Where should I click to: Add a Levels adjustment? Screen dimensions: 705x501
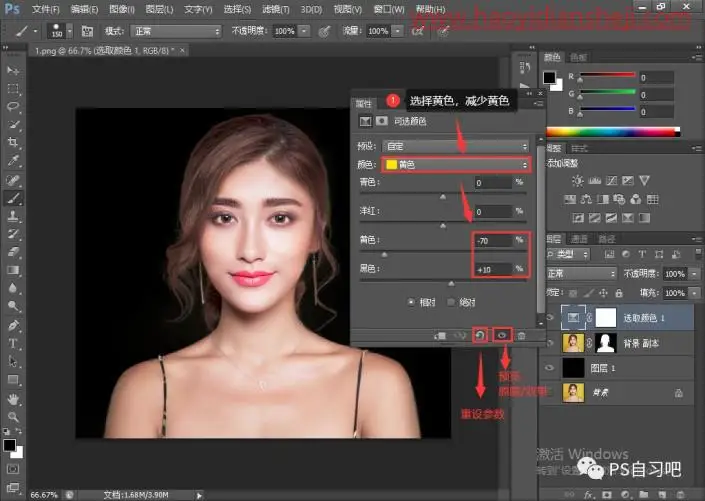coord(594,181)
